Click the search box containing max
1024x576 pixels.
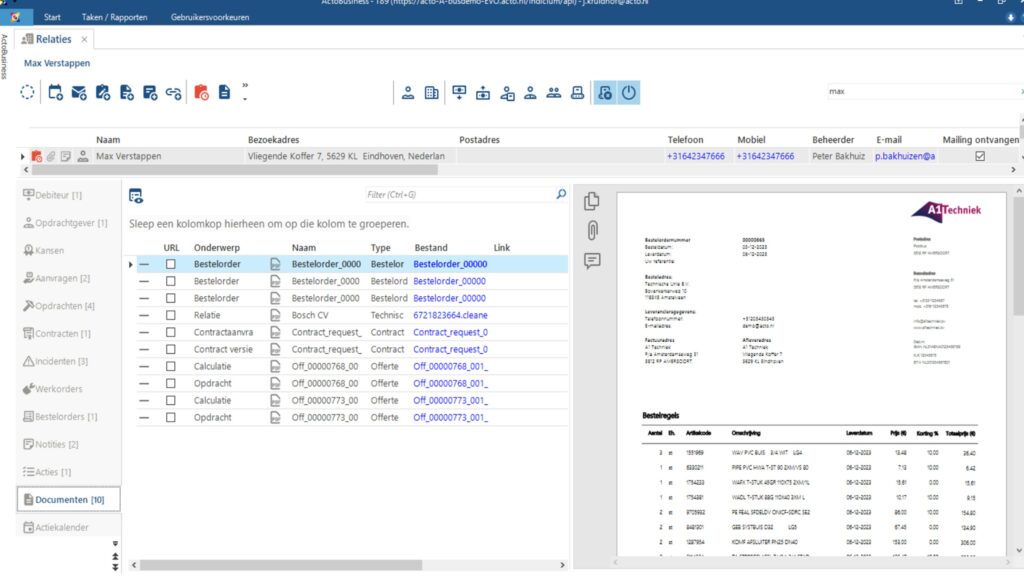pos(922,91)
